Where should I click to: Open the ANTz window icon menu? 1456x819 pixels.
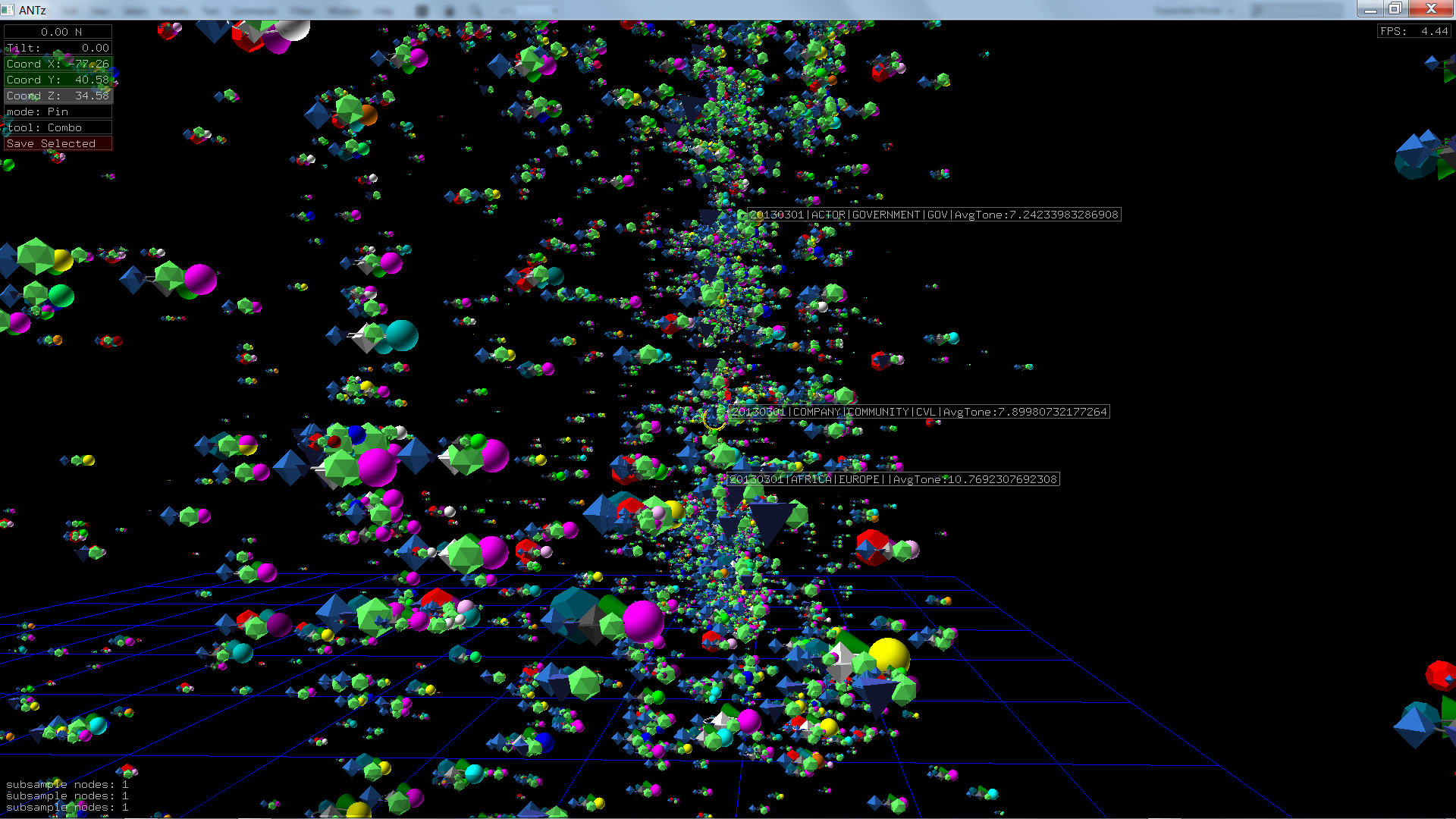pyautogui.click(x=8, y=9)
